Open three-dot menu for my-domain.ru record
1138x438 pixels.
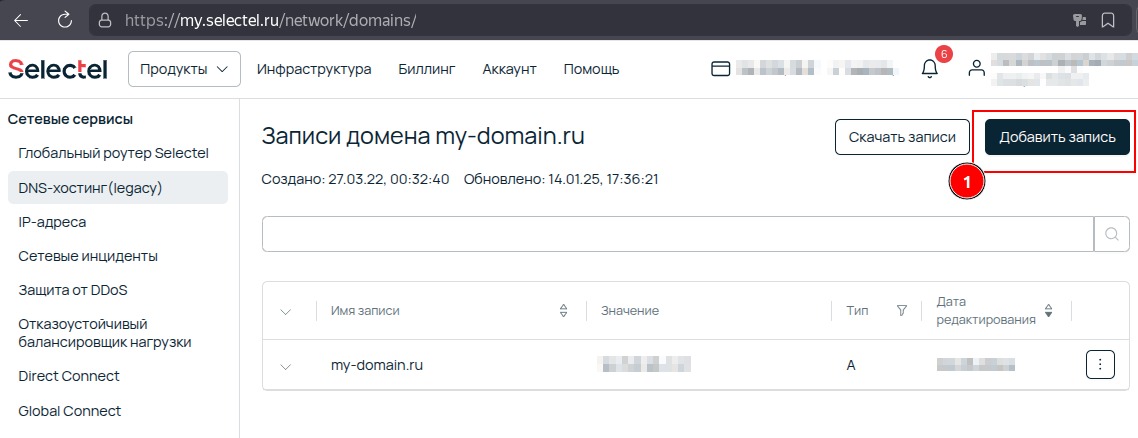1100,365
